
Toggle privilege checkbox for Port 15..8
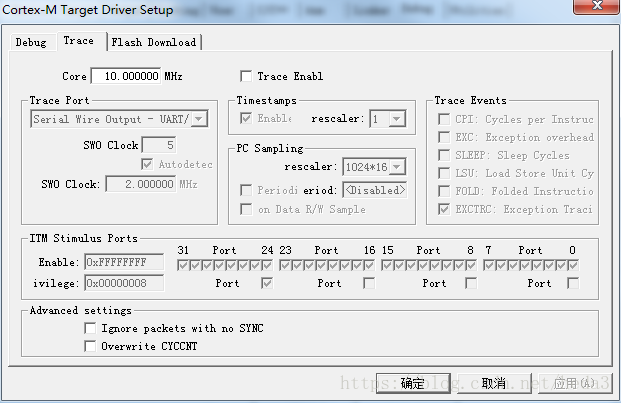click(471, 283)
